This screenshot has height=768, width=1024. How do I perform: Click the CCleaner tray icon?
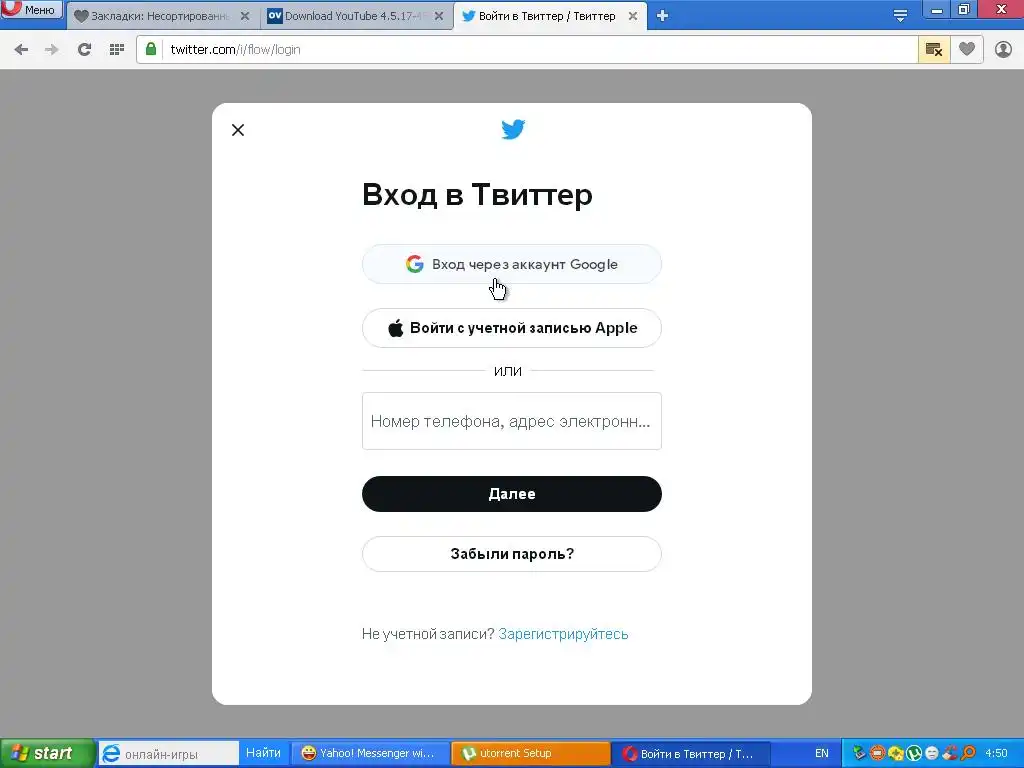(x=950, y=754)
